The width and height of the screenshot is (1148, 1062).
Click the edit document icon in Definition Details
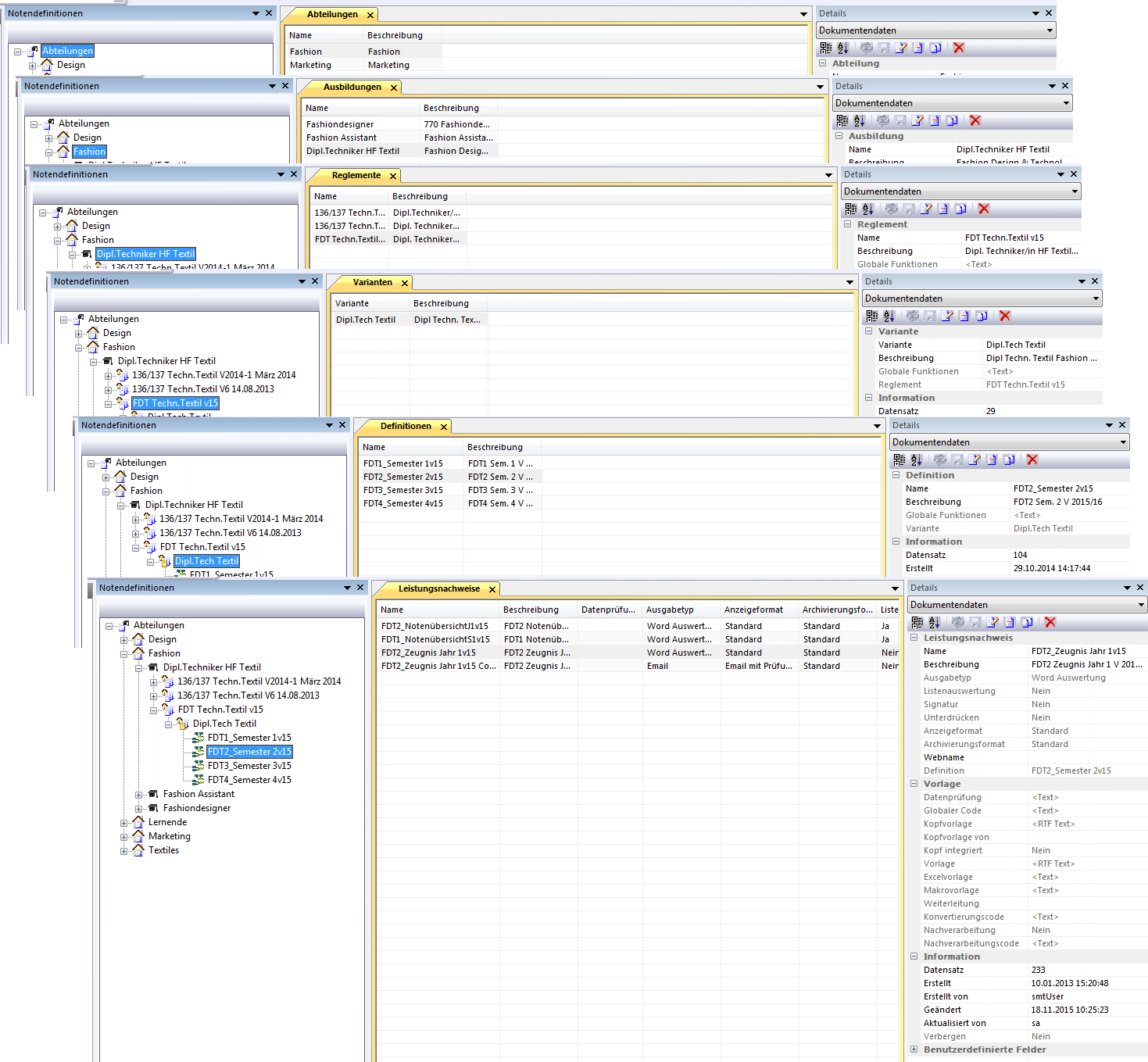tap(974, 459)
